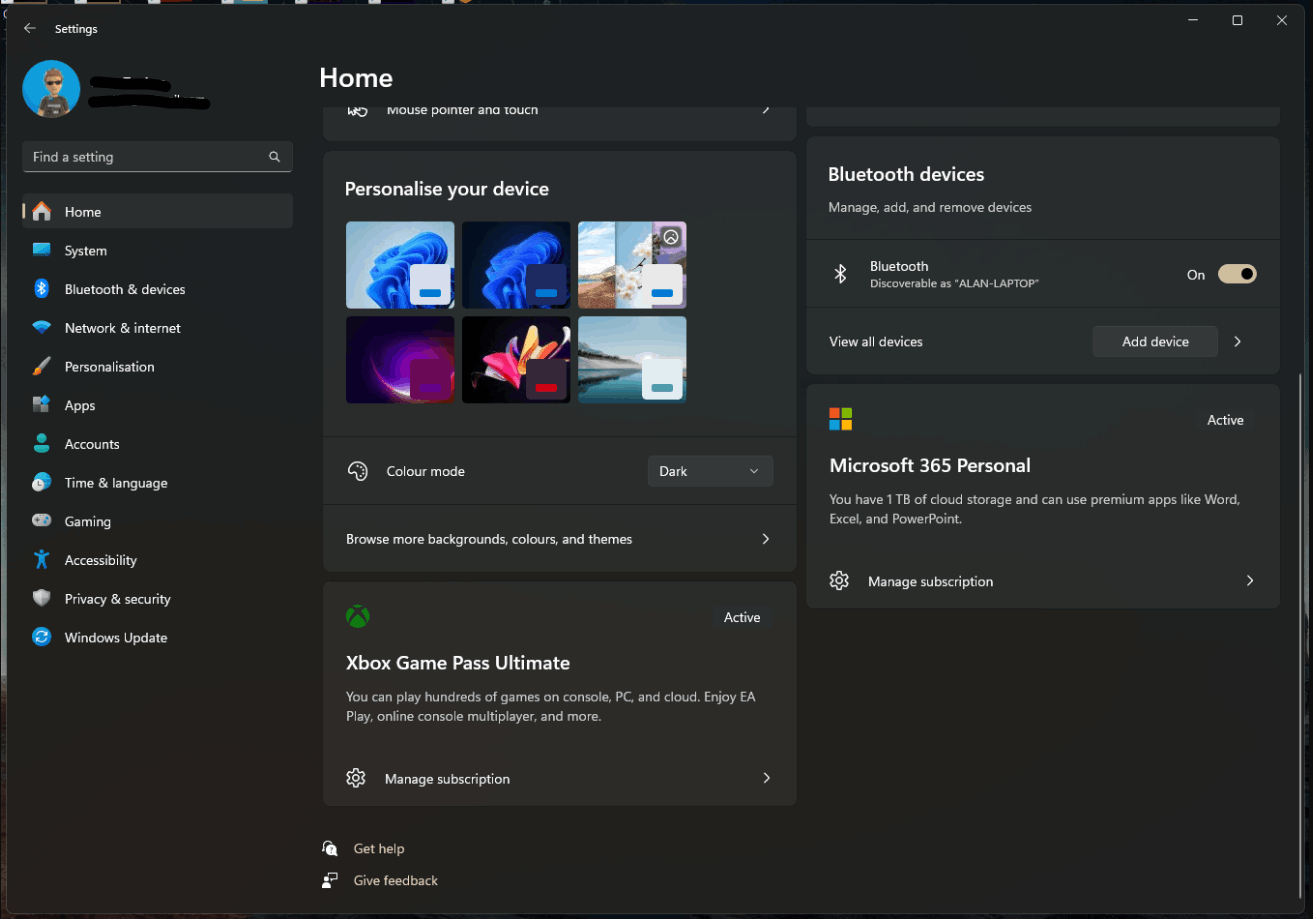
Task: Click the Active badge on the Xbox card
Action: coord(742,617)
